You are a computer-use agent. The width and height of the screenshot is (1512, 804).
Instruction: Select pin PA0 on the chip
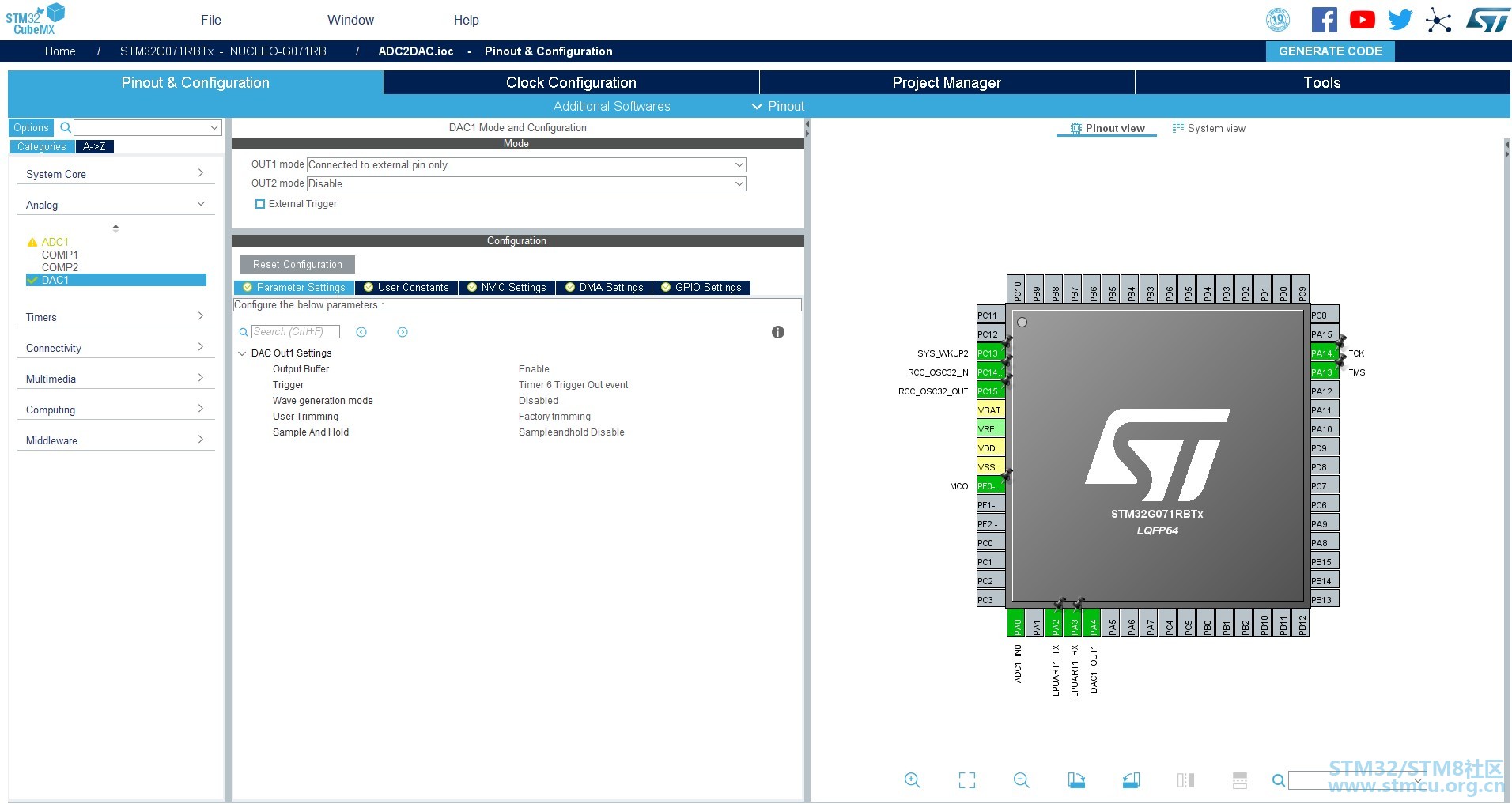[1017, 623]
